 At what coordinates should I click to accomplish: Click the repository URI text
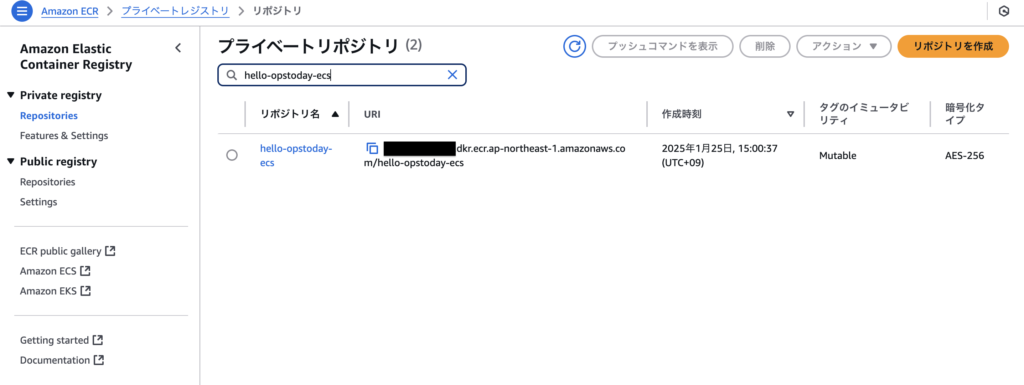495,155
